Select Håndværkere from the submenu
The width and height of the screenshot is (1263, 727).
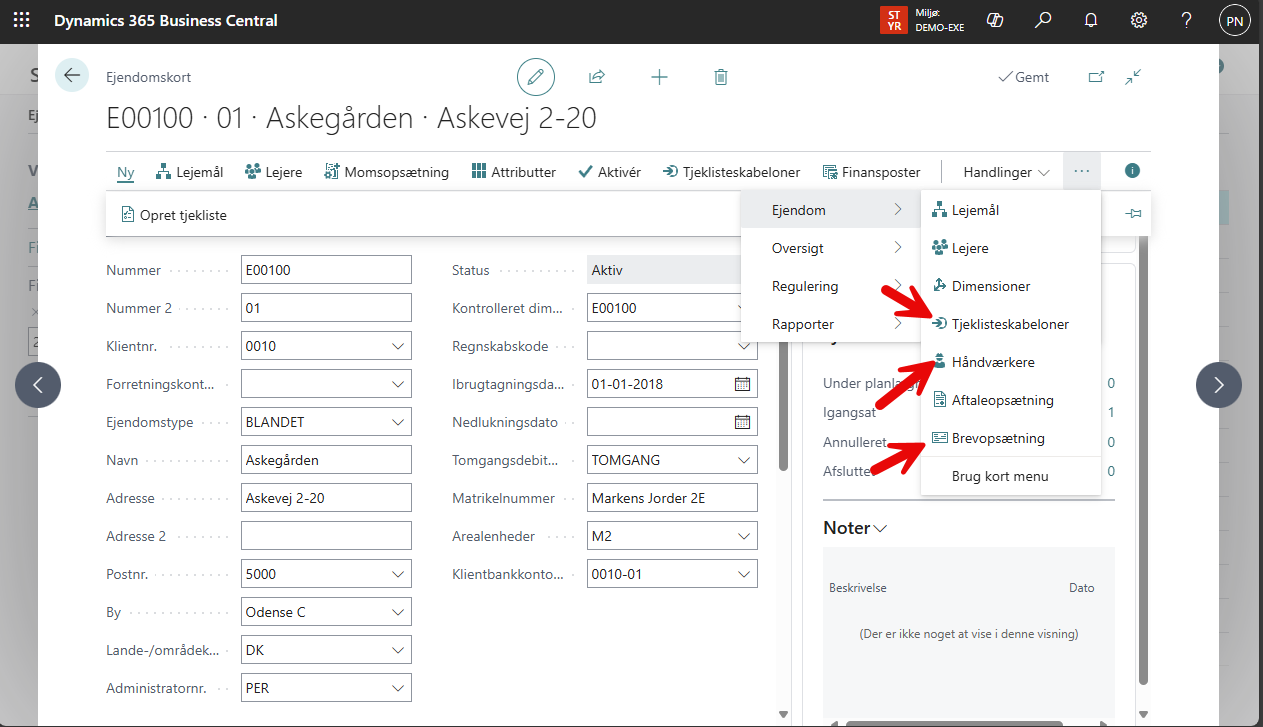coord(992,362)
